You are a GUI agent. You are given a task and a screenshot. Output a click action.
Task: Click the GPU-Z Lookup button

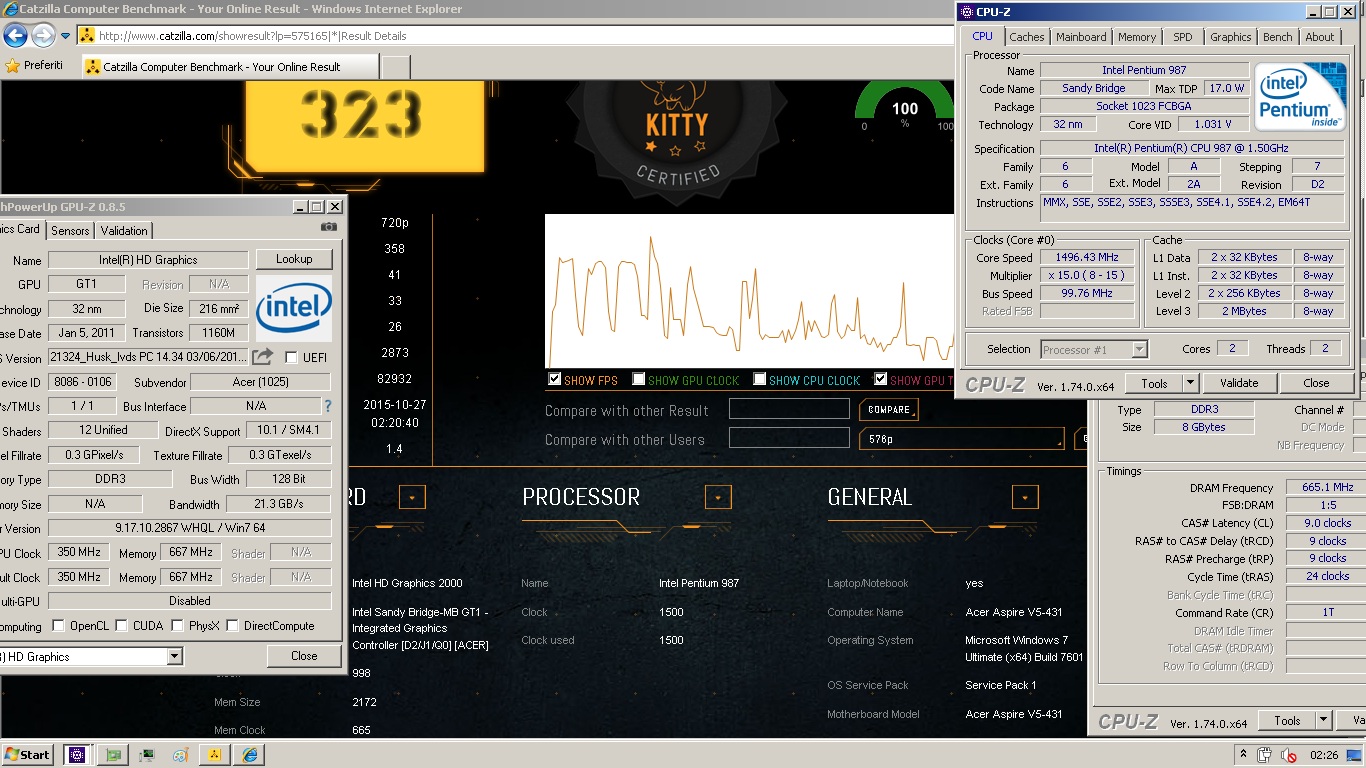click(294, 259)
